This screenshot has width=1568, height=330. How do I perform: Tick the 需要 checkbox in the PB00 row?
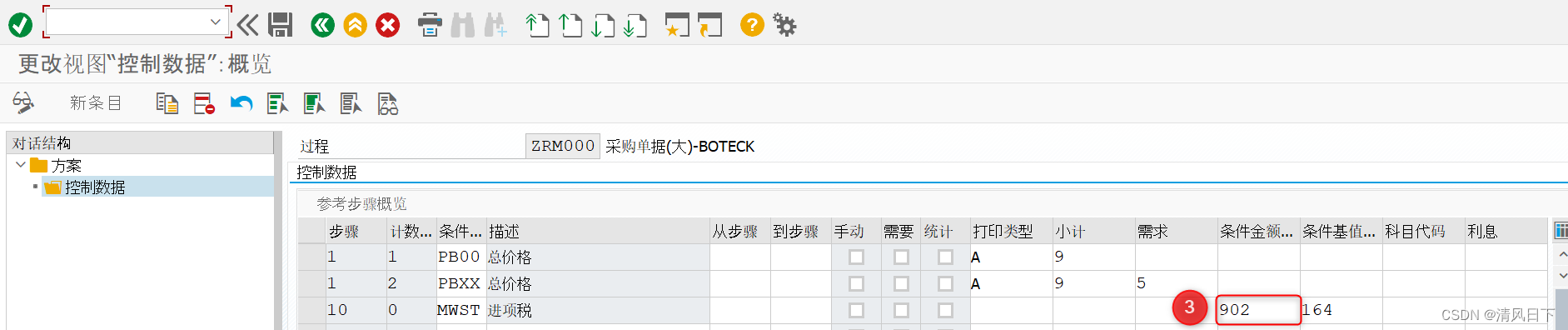tap(901, 257)
